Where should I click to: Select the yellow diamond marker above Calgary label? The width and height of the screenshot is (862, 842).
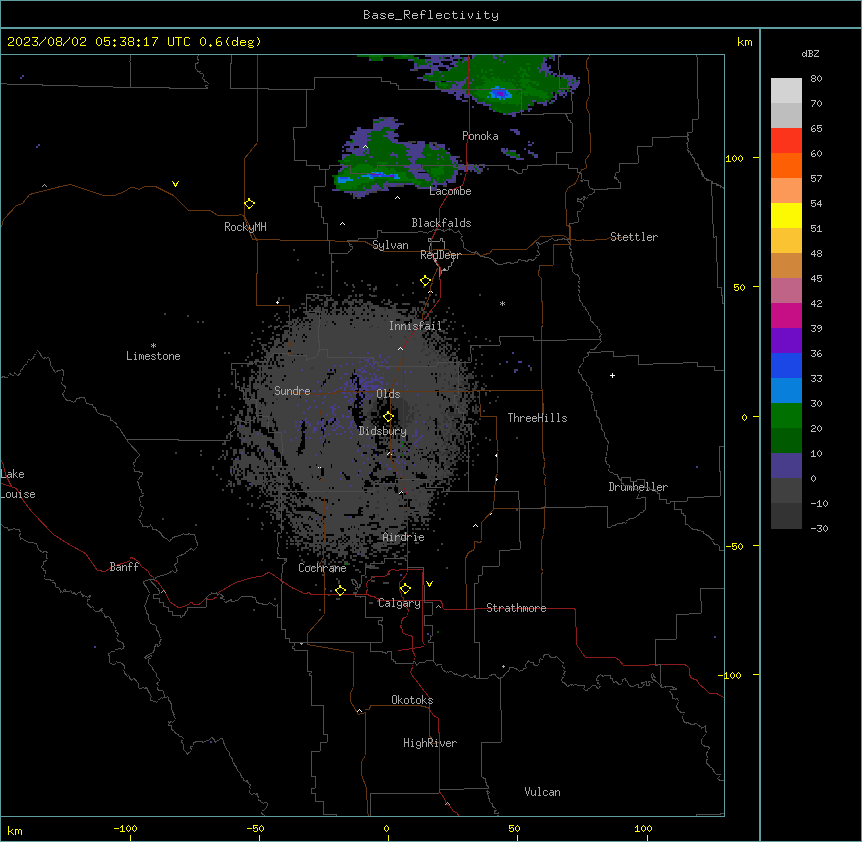click(405, 589)
